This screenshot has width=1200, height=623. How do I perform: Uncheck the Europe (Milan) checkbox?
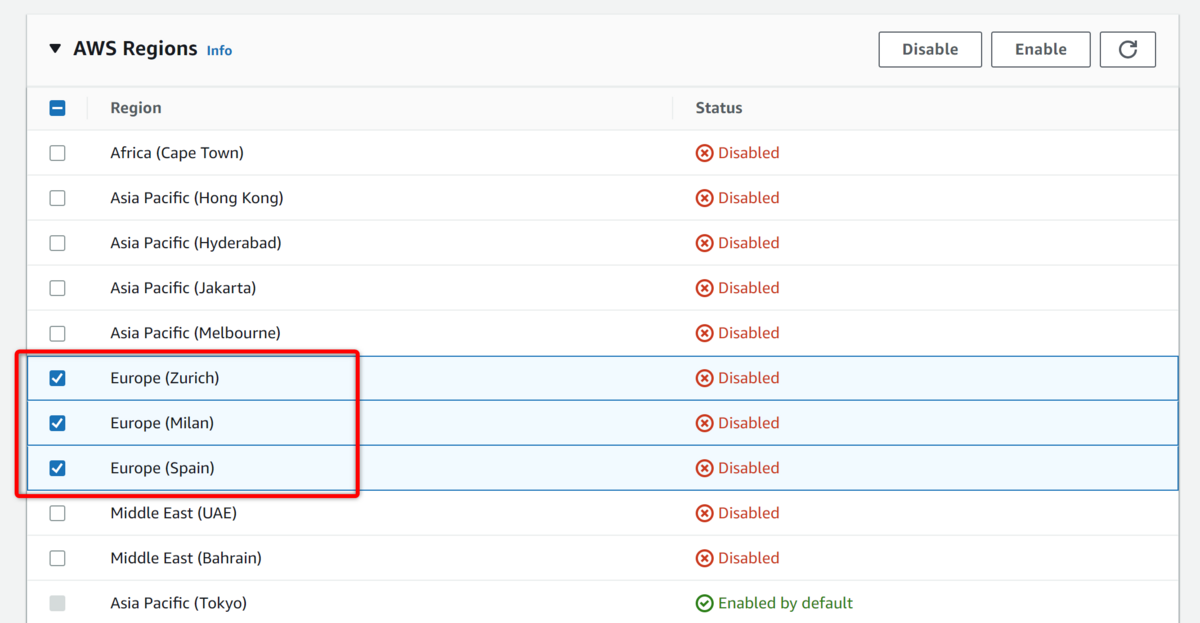[x=57, y=423]
